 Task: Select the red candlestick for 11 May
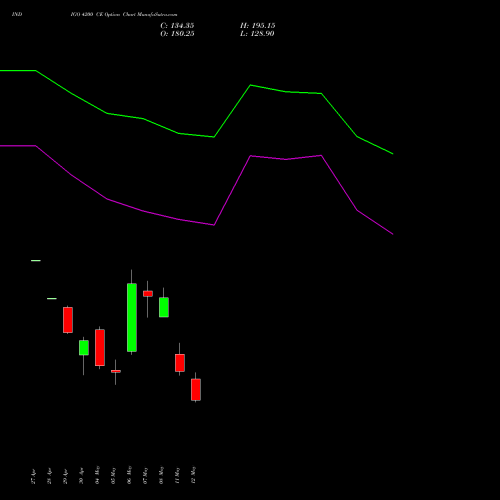tap(180, 363)
